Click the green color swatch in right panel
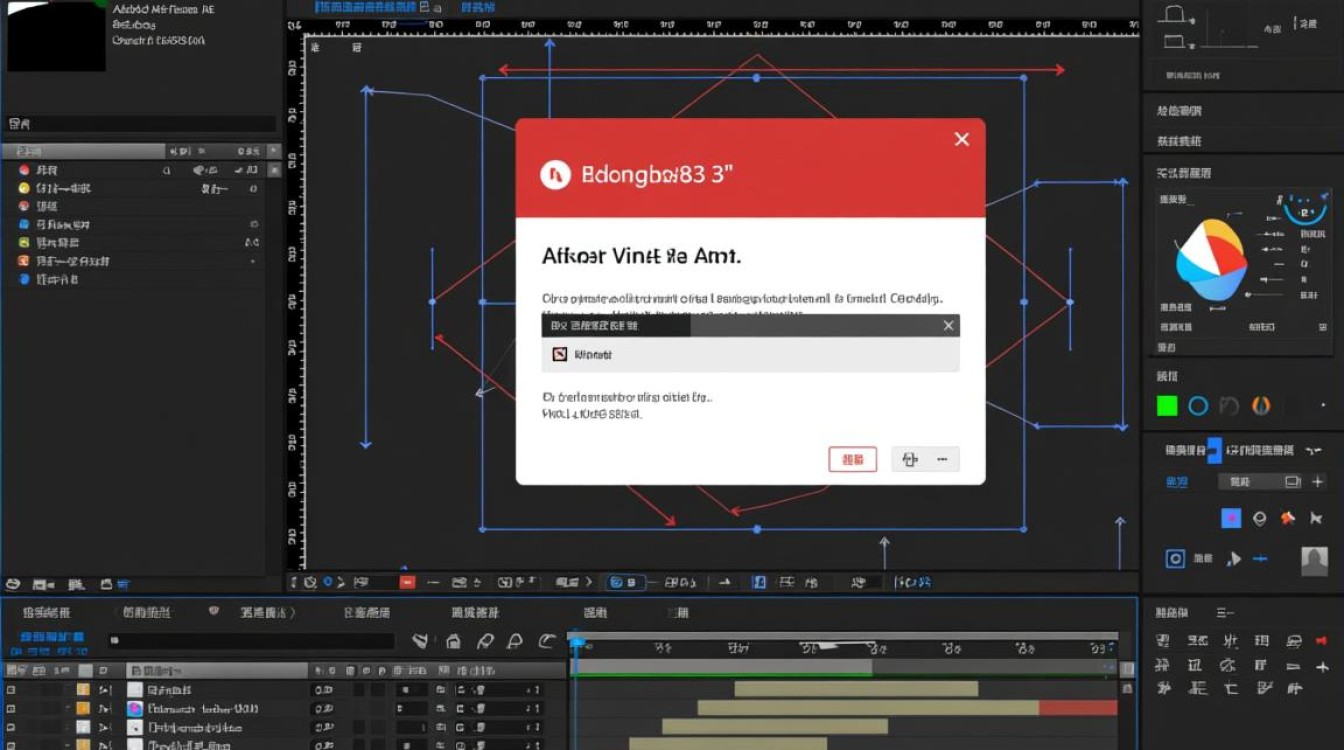The image size is (1344, 750). 1167,406
